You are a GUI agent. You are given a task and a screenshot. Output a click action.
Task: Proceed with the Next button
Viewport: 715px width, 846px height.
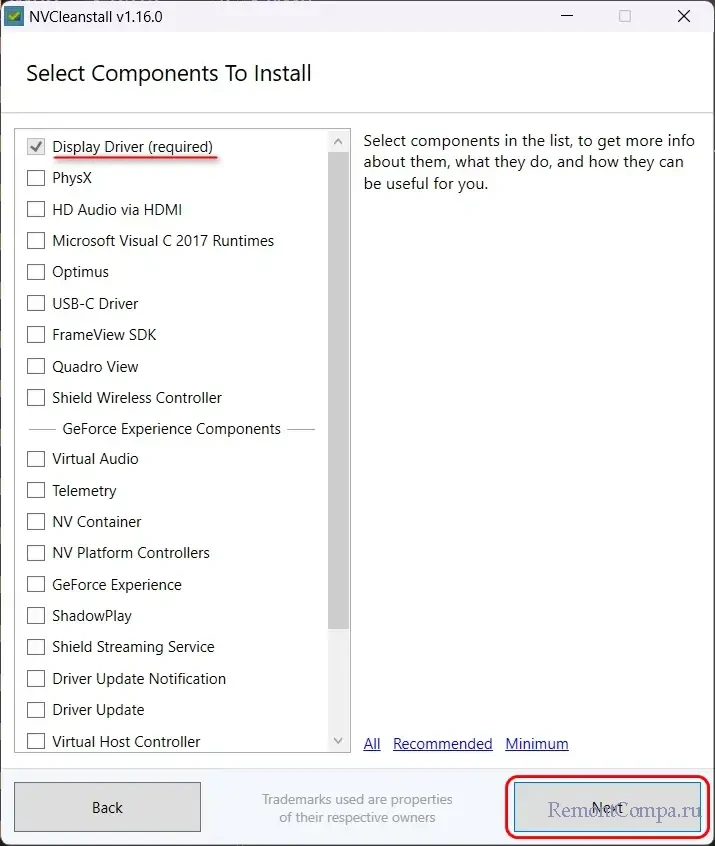pyautogui.click(x=607, y=808)
